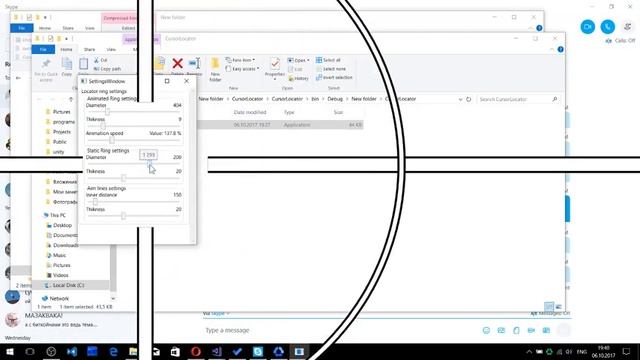Click Select none in the ribbon
640x360 pixels.
[x=331, y=69]
